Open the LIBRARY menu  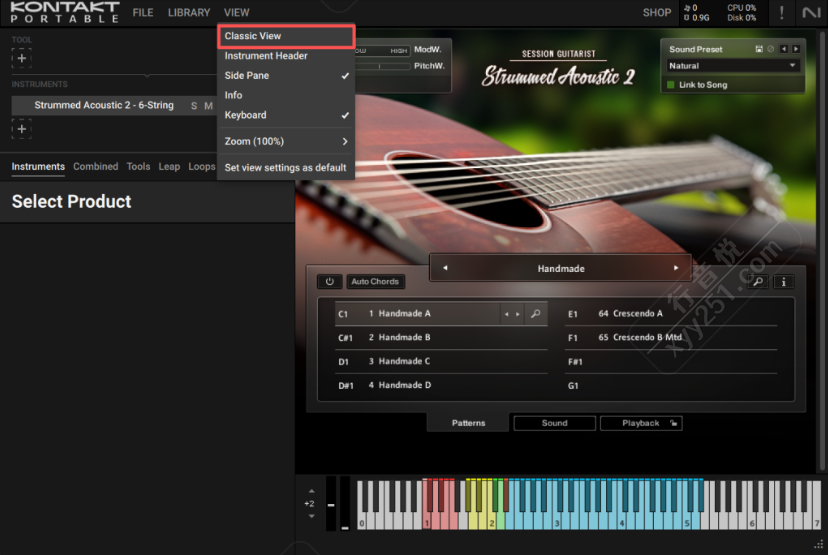[189, 12]
